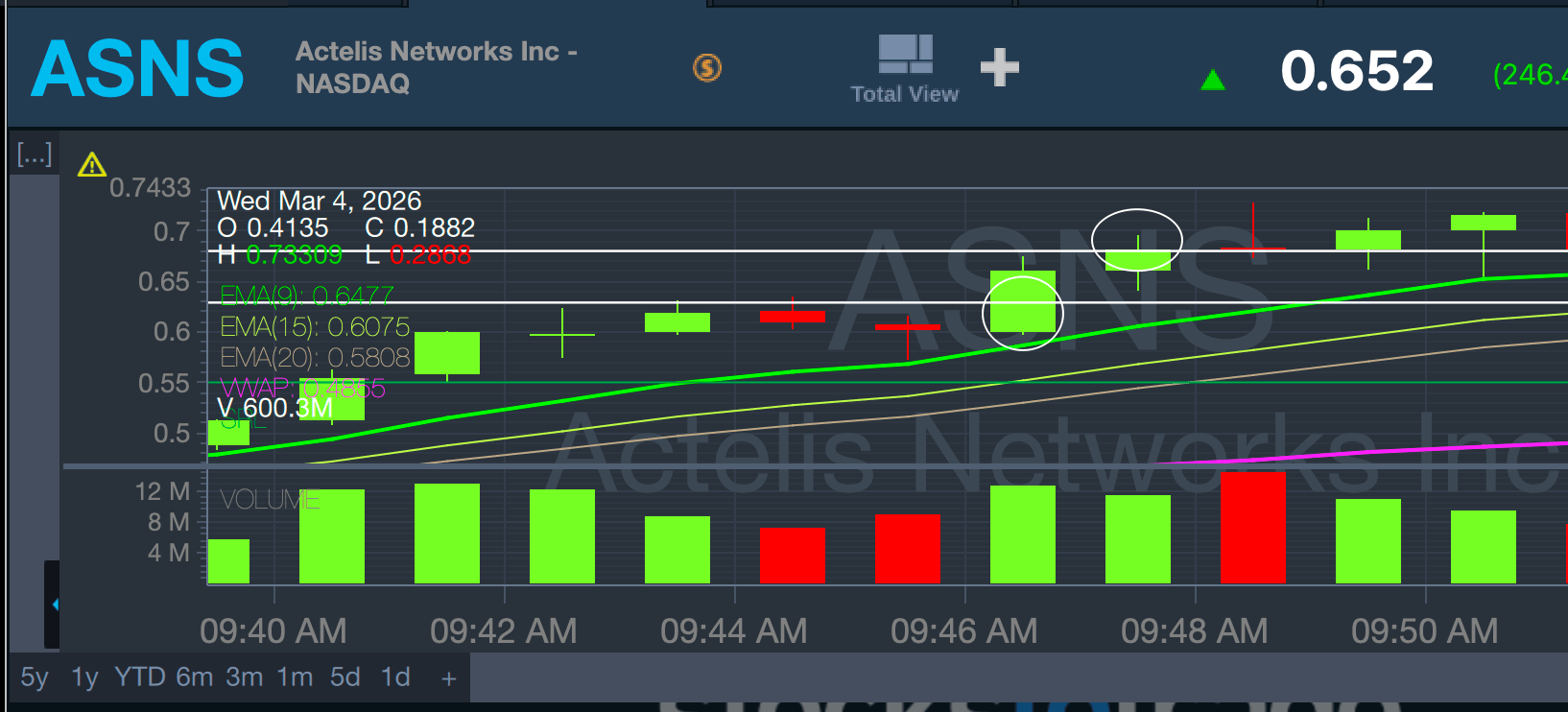Click the 4 M volume axis label
Screen dimensions: 1568x712
(x=169, y=554)
